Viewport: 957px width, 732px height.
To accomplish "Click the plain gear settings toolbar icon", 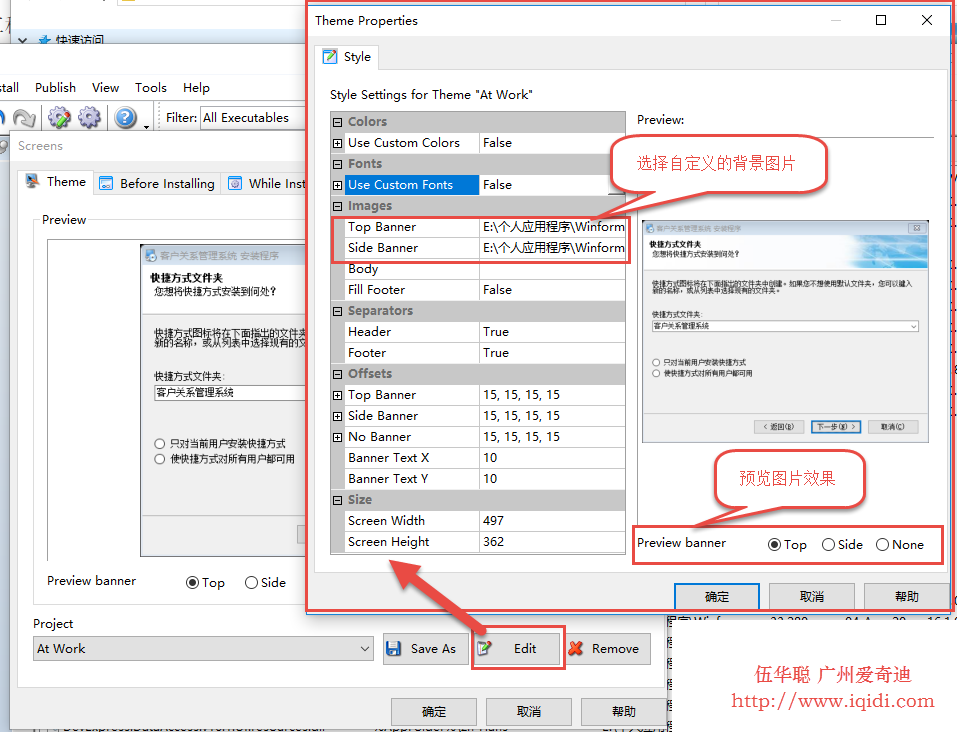I will (x=89, y=117).
